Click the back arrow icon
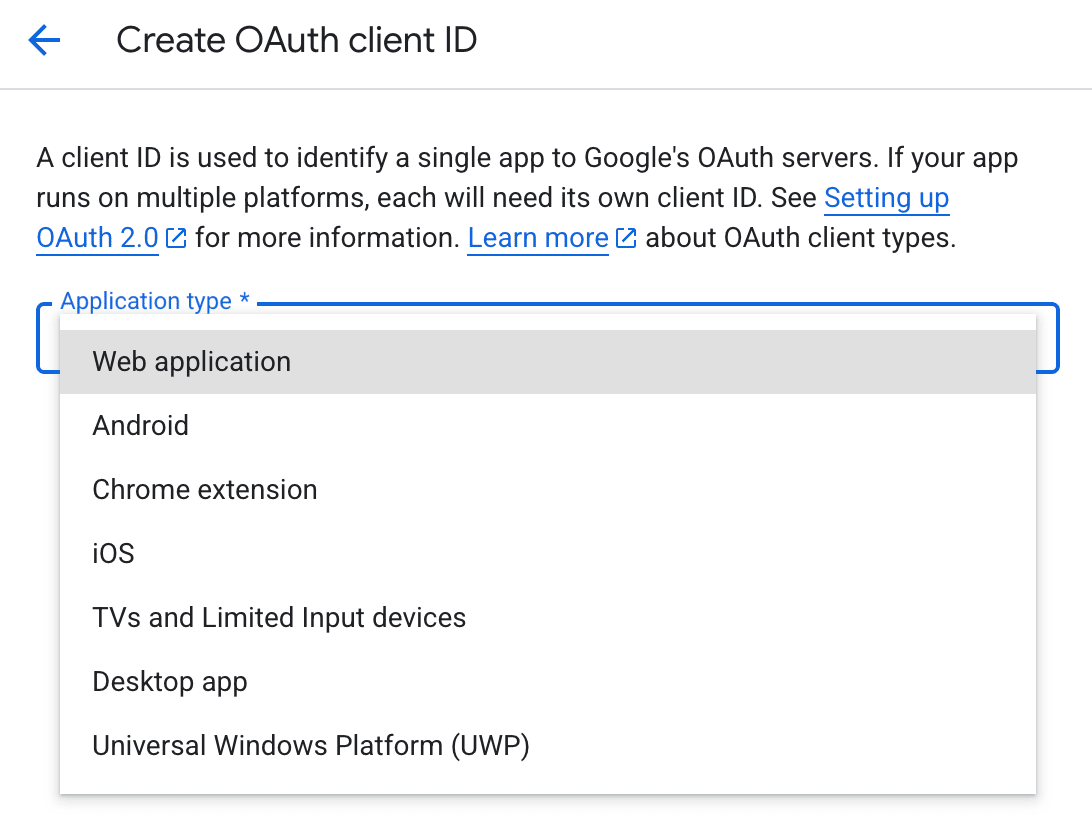Viewport: 1092px width, 830px height. (45, 41)
